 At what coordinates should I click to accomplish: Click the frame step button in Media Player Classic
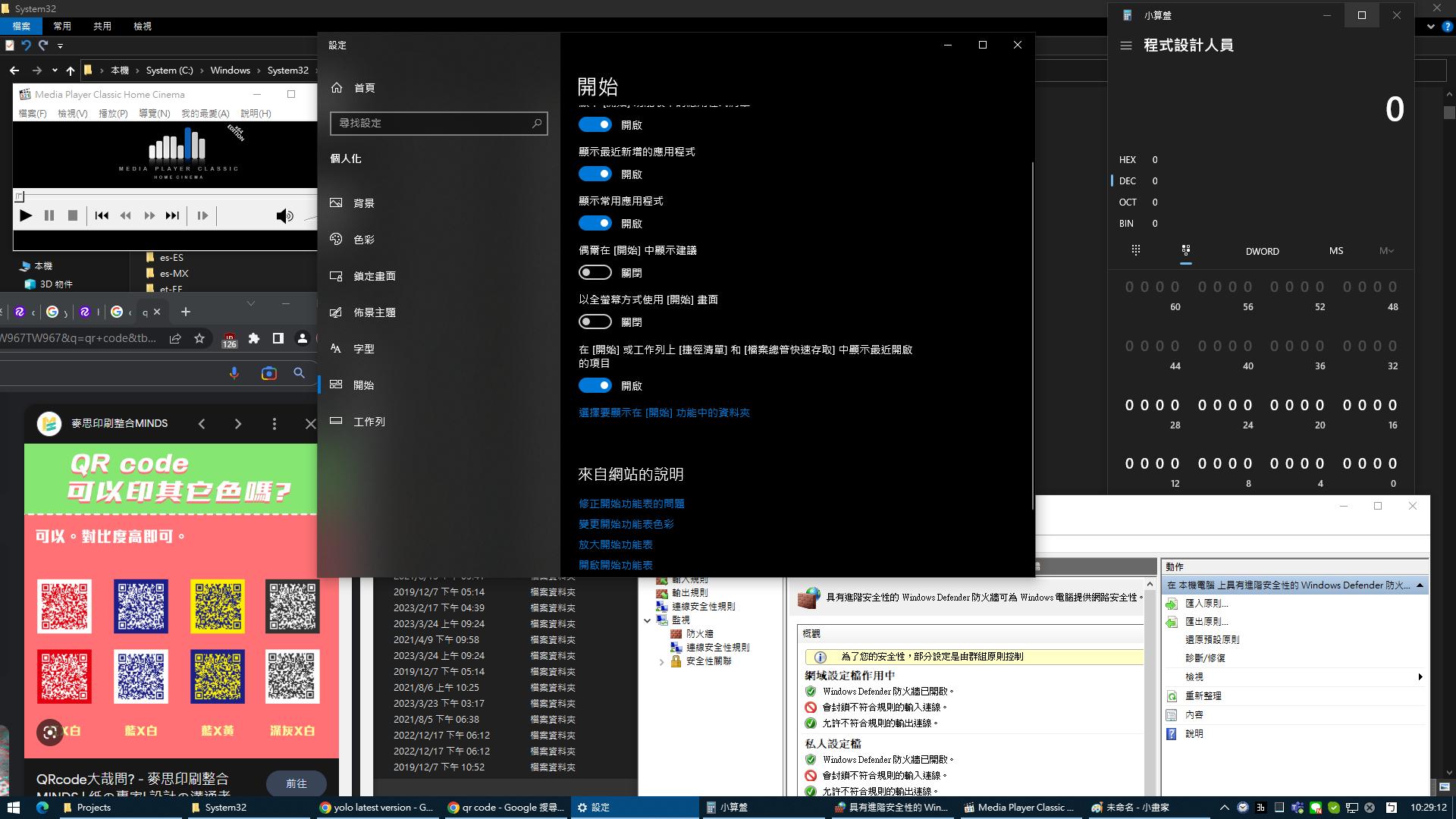tap(202, 215)
